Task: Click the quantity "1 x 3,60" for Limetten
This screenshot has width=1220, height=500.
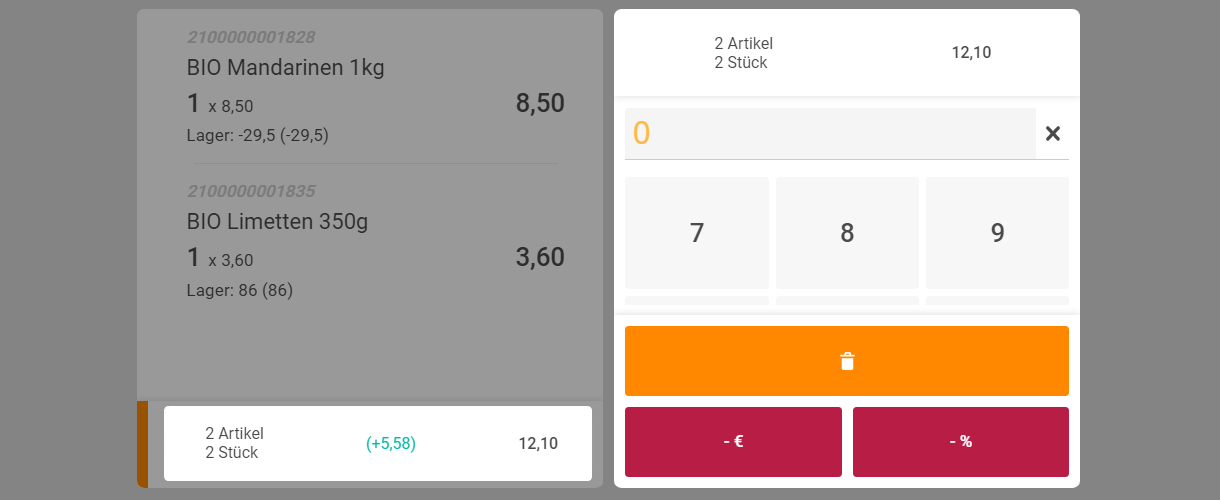Action: [220, 258]
